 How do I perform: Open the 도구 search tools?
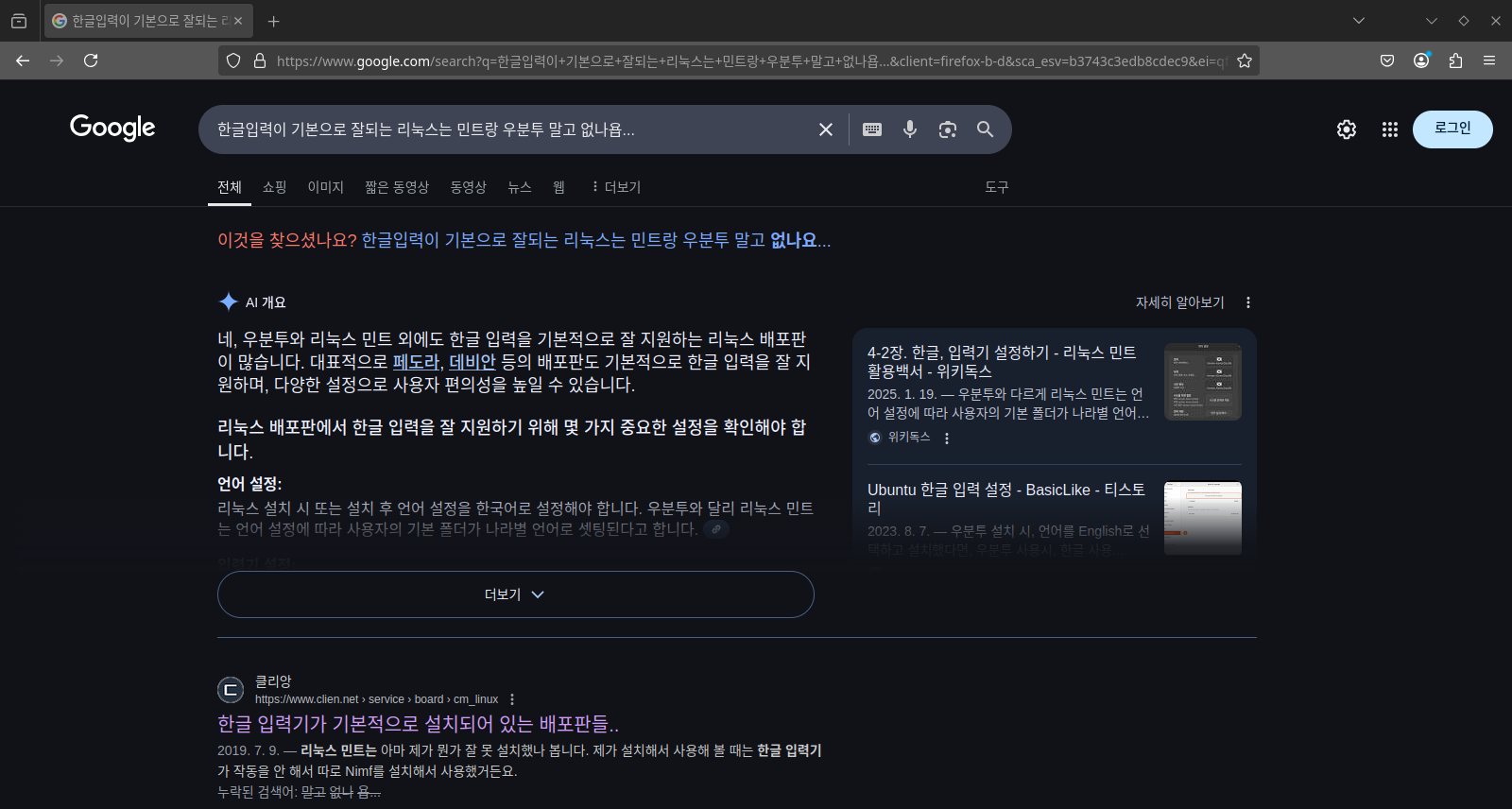tap(997, 187)
